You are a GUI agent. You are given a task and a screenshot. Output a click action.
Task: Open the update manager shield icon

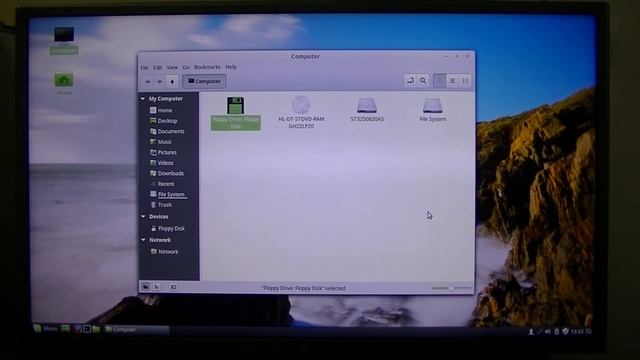(x=565, y=332)
